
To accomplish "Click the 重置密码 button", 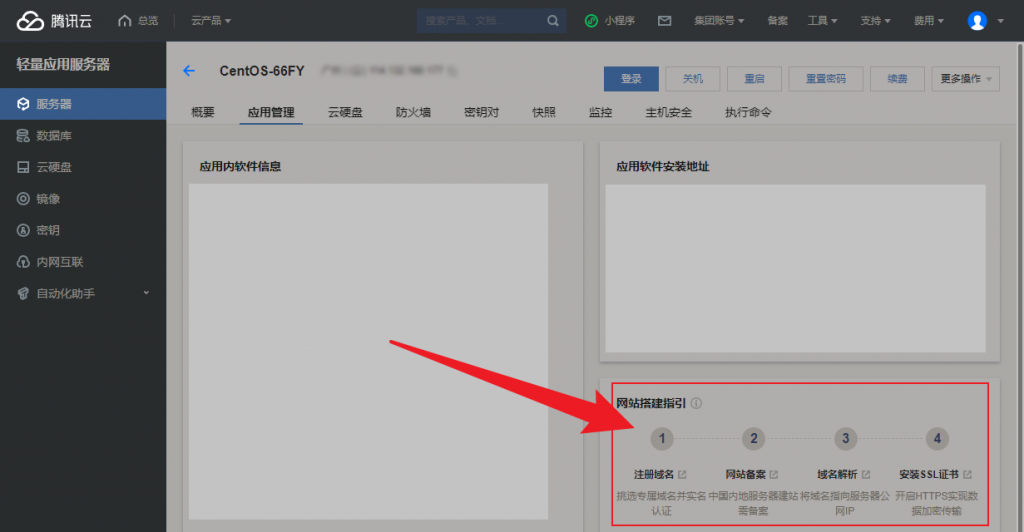I will pos(825,79).
